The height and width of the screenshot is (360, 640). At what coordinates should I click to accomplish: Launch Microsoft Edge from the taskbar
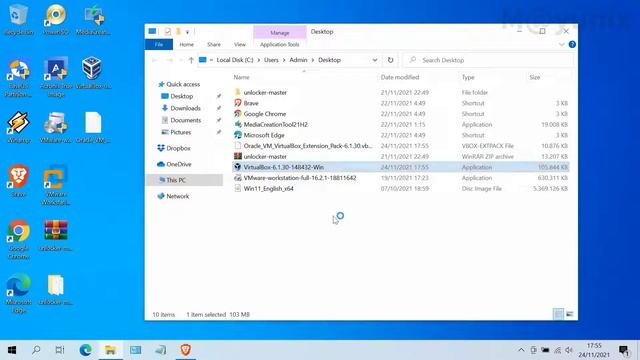[86, 350]
